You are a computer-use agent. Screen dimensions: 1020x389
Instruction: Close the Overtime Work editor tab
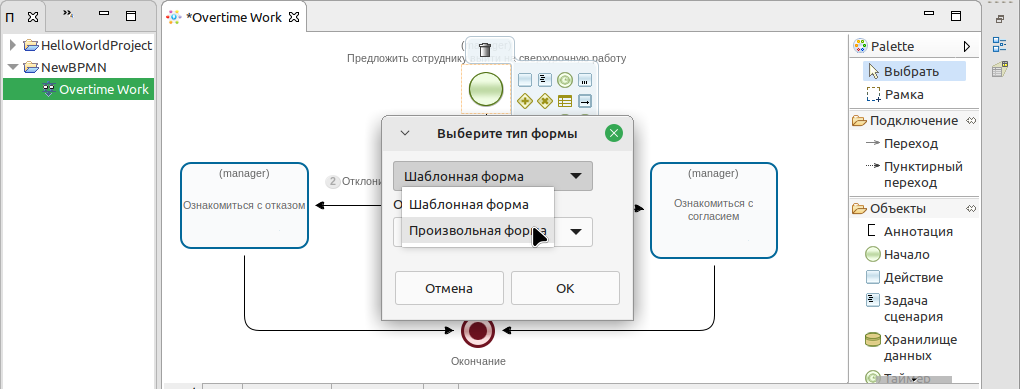(294, 18)
